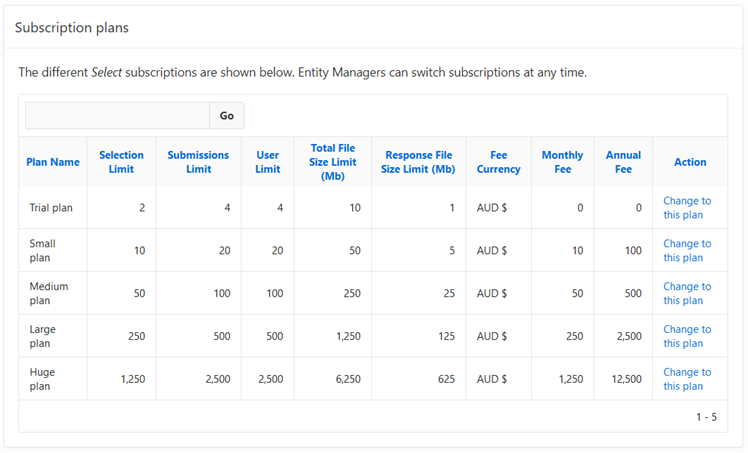This screenshot has width=748, height=453.
Task: Click the Action column header
Action: 690,162
